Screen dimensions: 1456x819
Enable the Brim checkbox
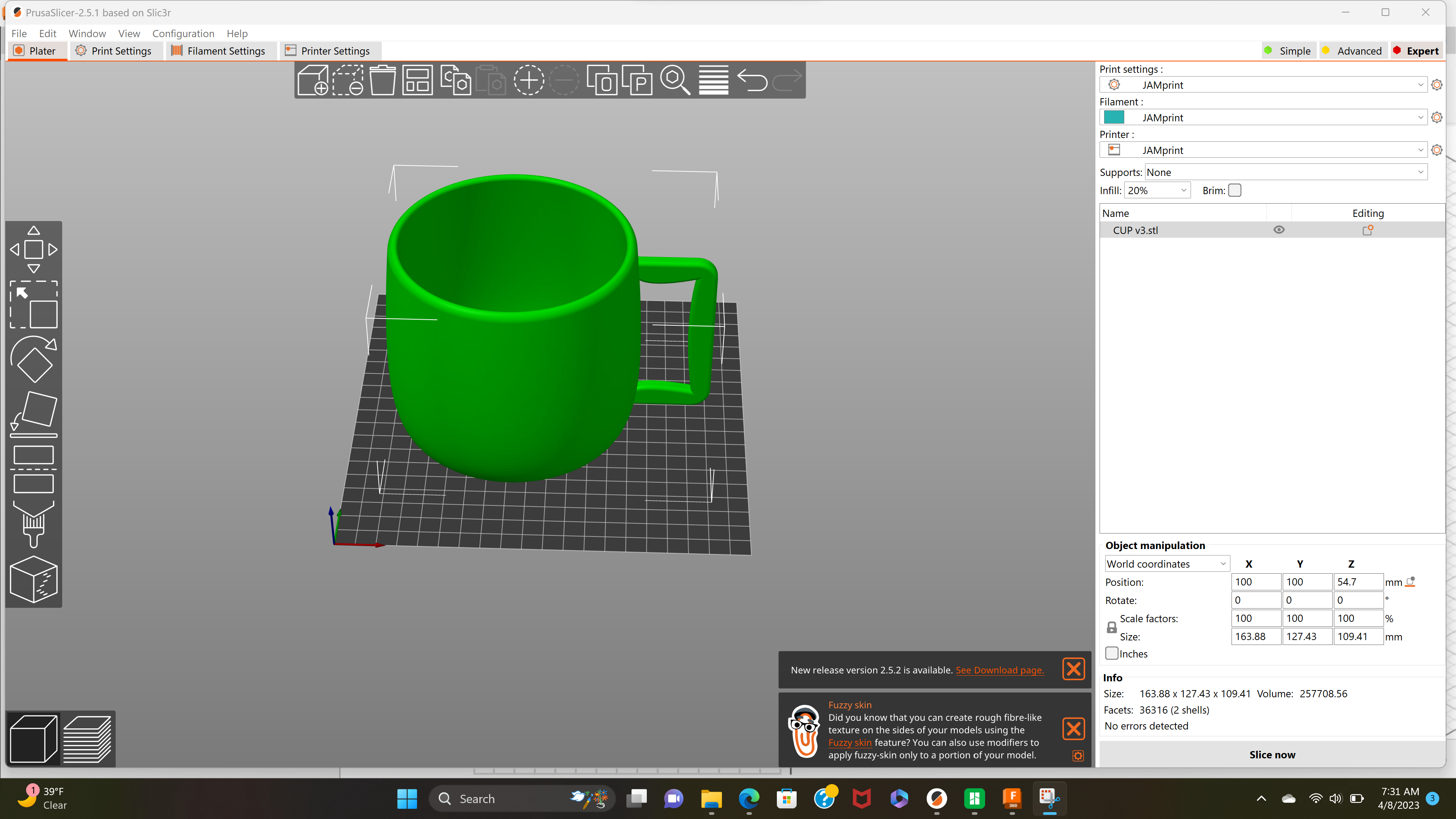[x=1235, y=190]
